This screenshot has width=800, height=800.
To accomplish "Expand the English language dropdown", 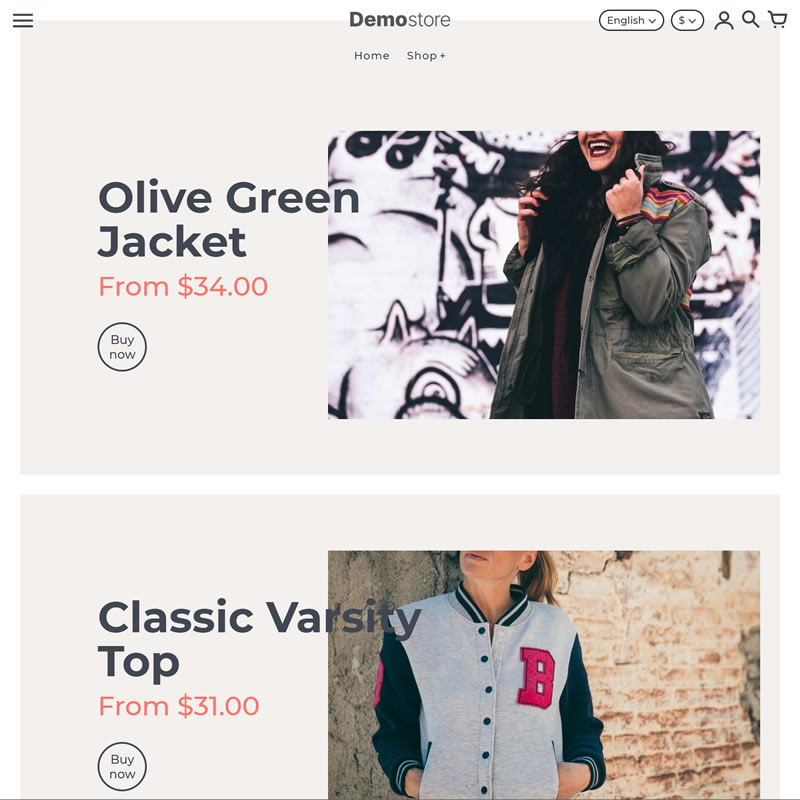I will pyautogui.click(x=631, y=20).
